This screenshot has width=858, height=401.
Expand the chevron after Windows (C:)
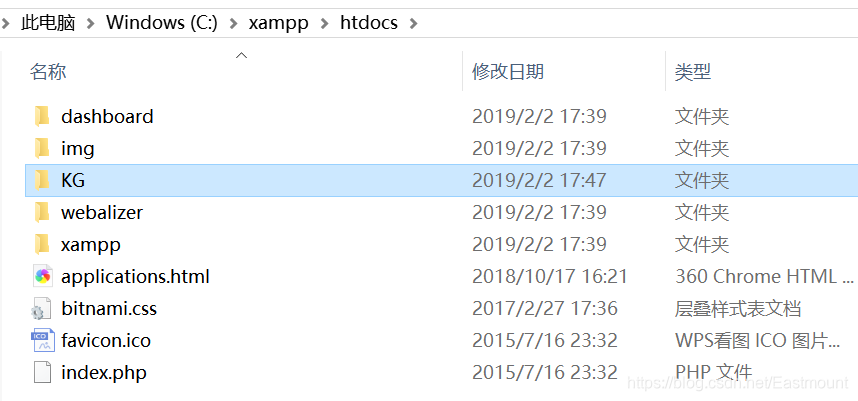pyautogui.click(x=234, y=23)
